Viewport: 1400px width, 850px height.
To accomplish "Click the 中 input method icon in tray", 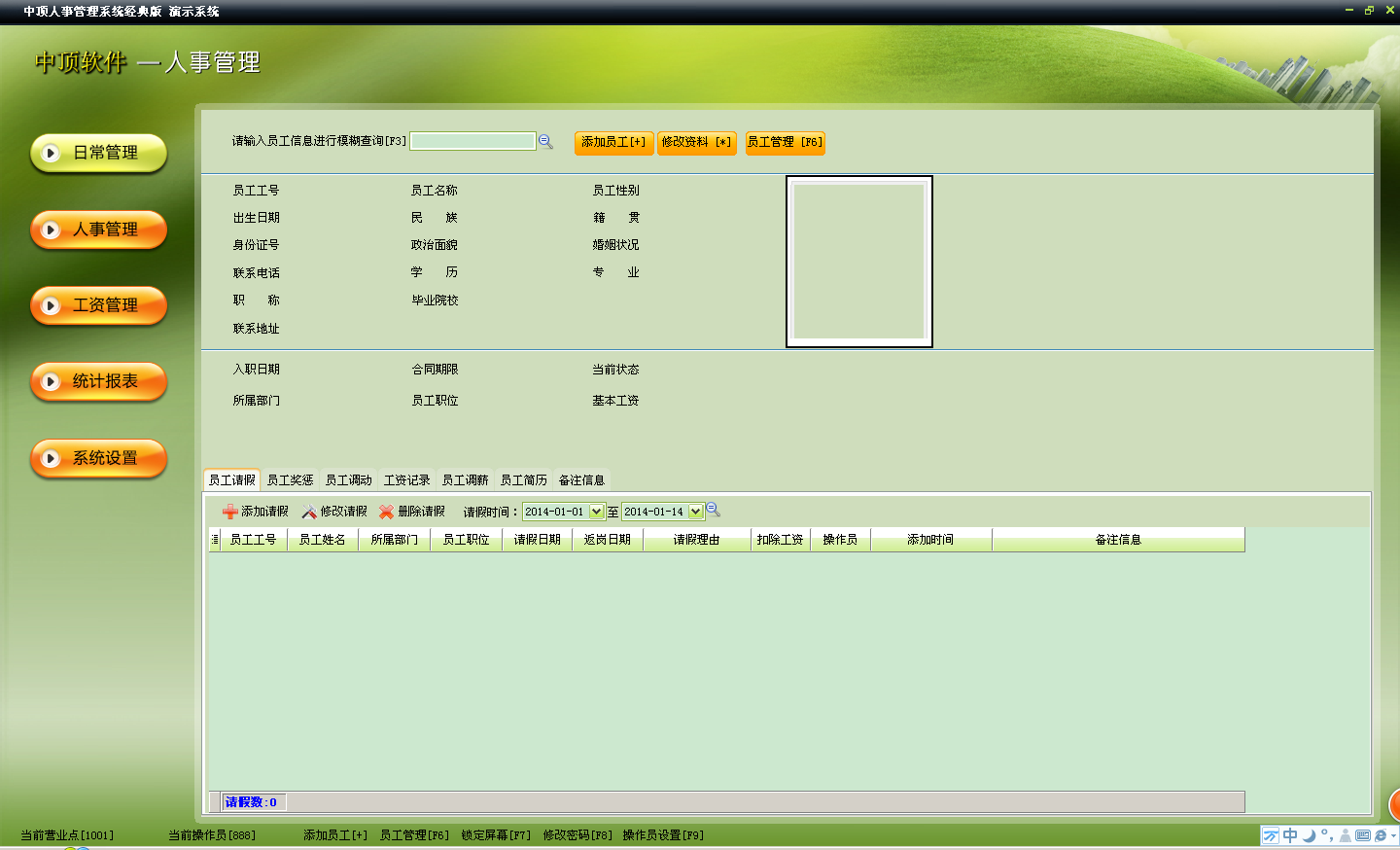I will coord(1290,835).
